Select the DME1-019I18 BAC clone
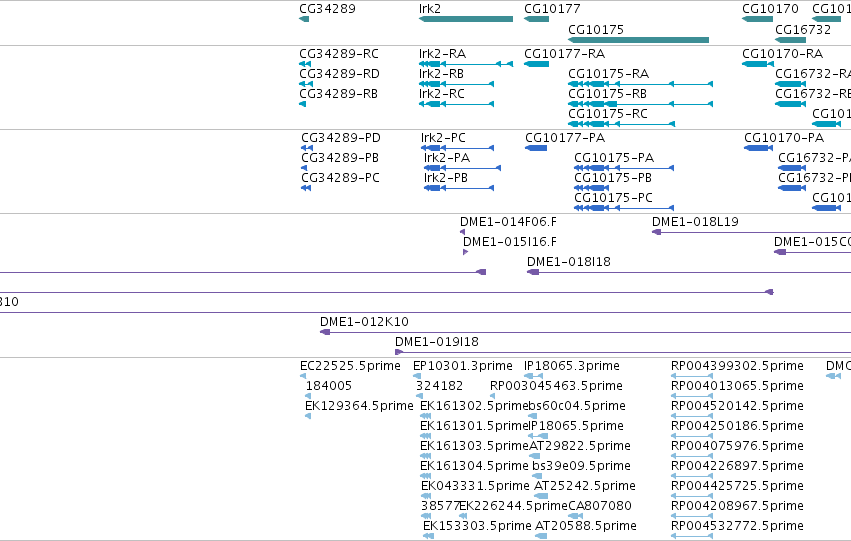 point(436,342)
